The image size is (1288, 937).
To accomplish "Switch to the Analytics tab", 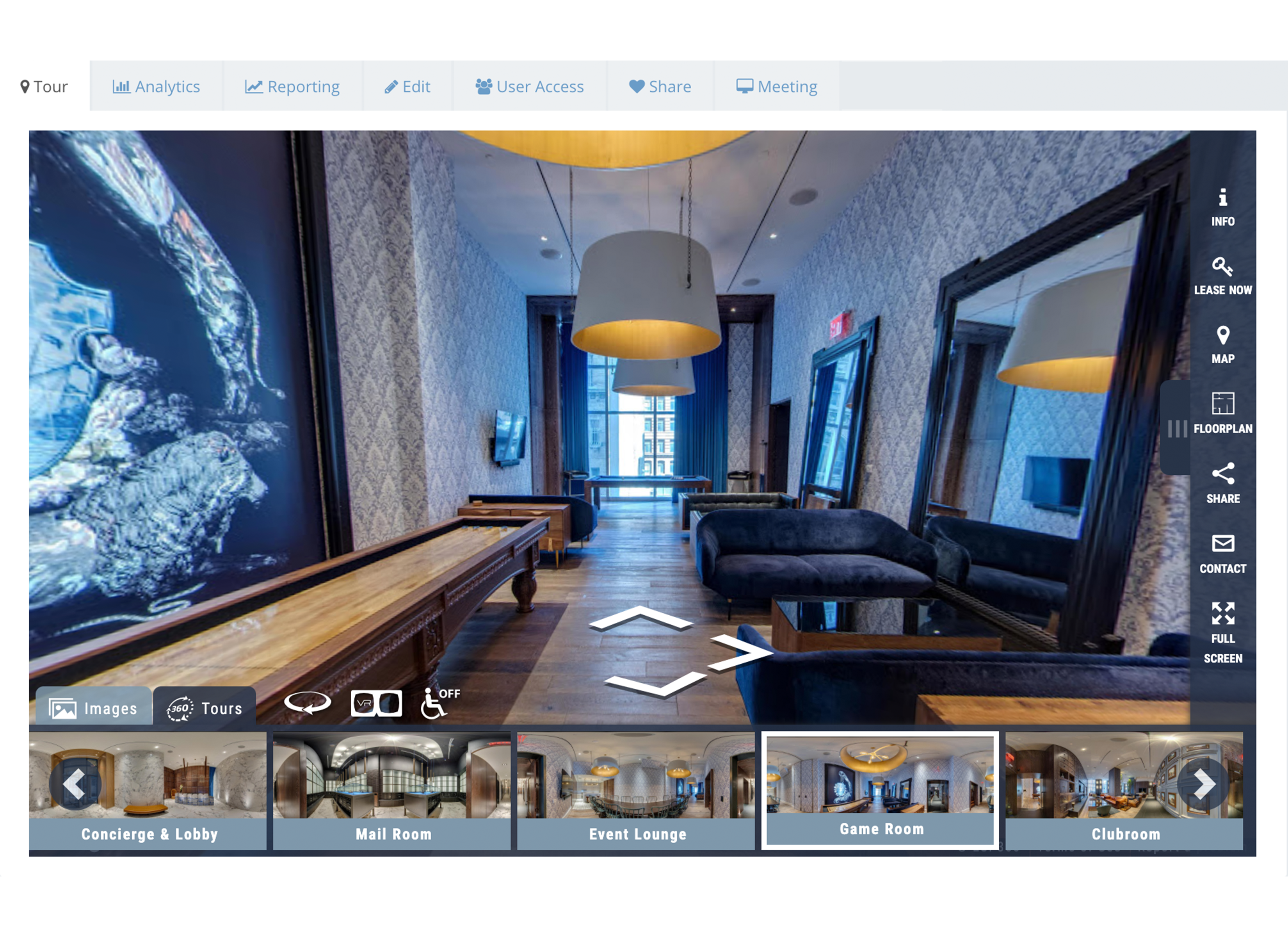I will tap(156, 86).
